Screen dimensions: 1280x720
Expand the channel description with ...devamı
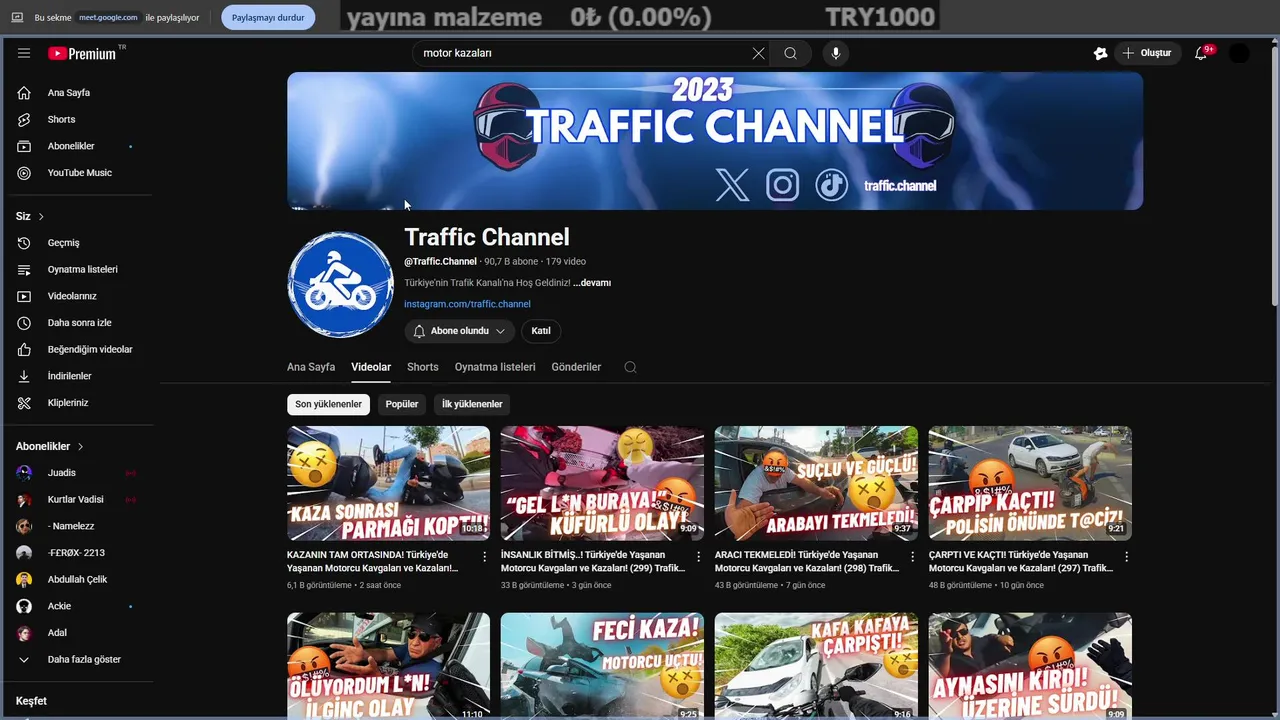click(592, 283)
